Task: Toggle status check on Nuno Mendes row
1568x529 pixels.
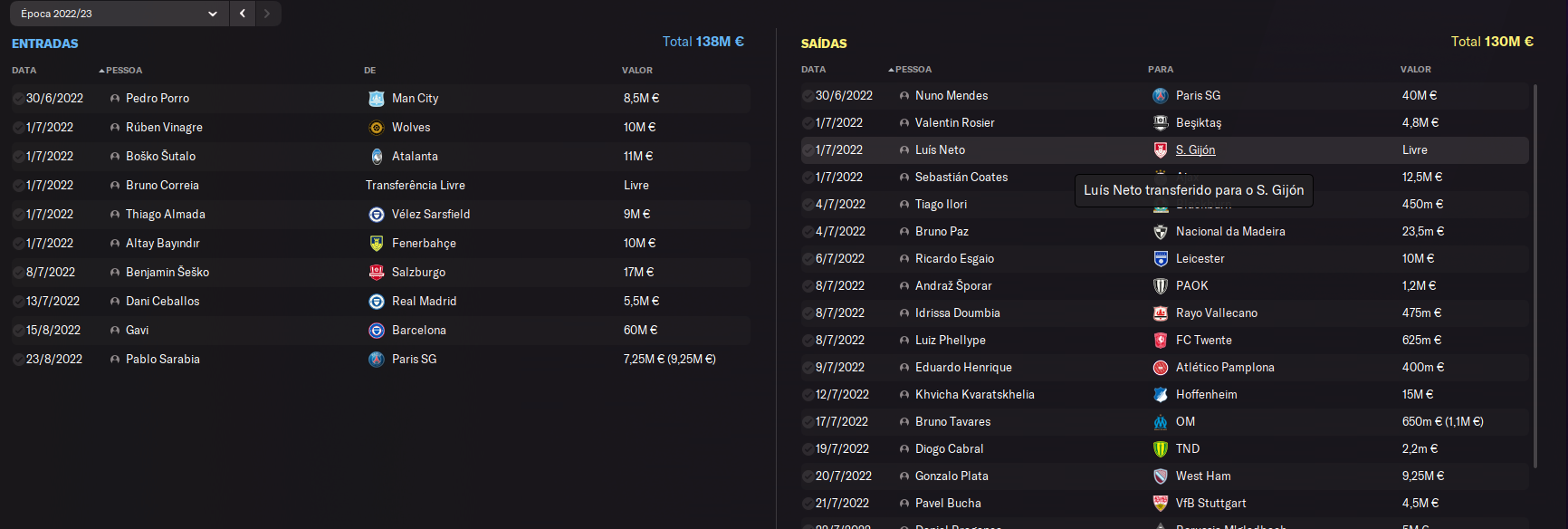Action: tap(808, 96)
